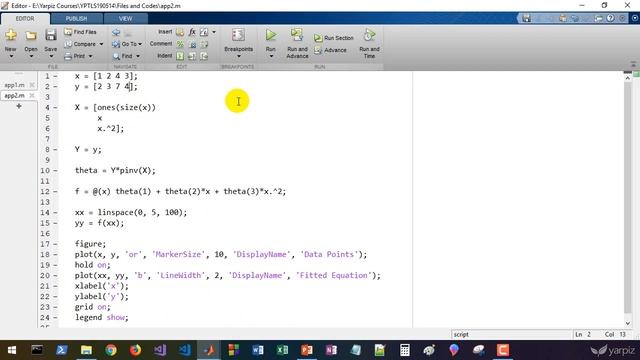
Task: Click the Run and Advance icon
Action: pyautogui.click(x=297, y=36)
